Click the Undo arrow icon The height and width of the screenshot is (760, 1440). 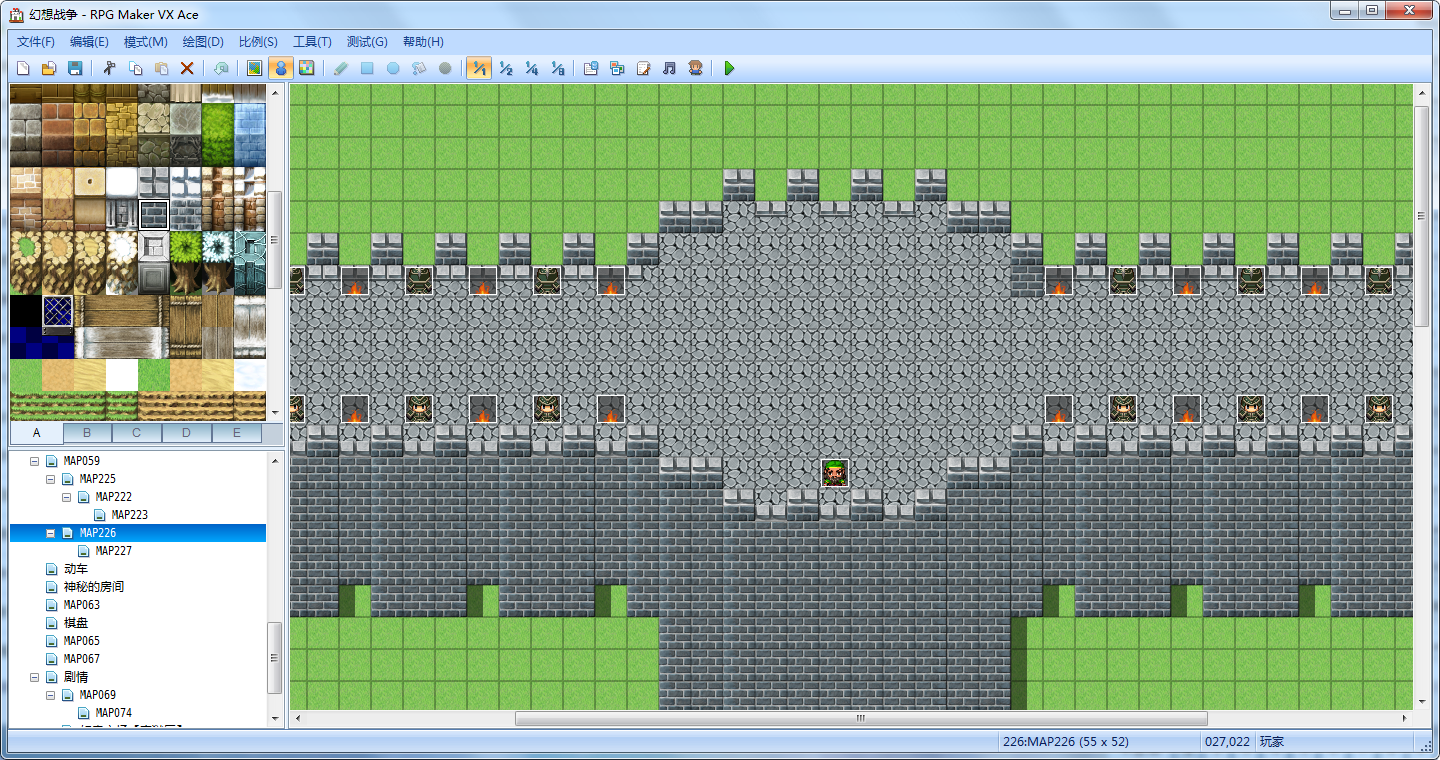tap(221, 68)
